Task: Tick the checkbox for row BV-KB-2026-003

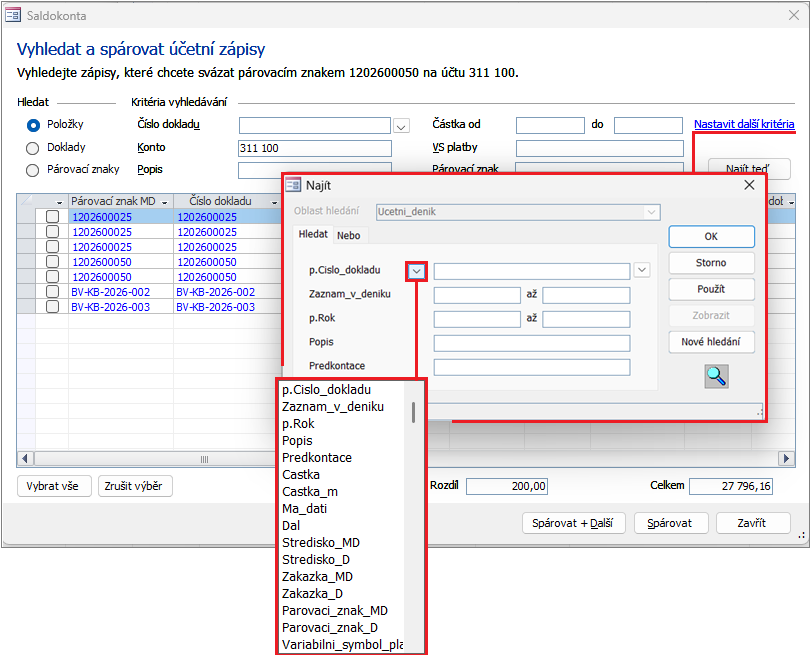Action: 52,307
